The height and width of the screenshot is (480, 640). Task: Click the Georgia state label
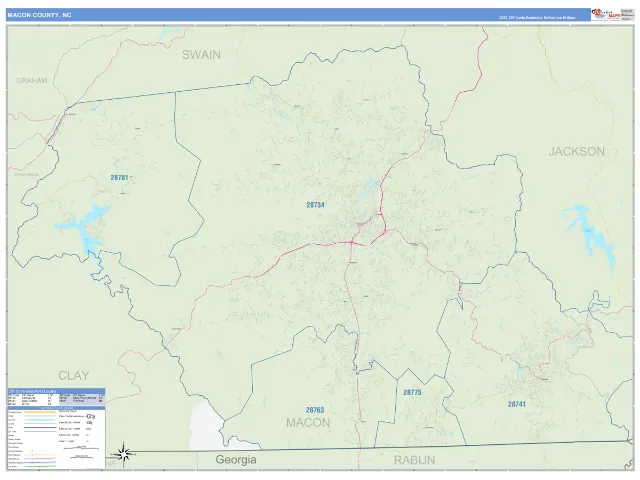(x=236, y=460)
